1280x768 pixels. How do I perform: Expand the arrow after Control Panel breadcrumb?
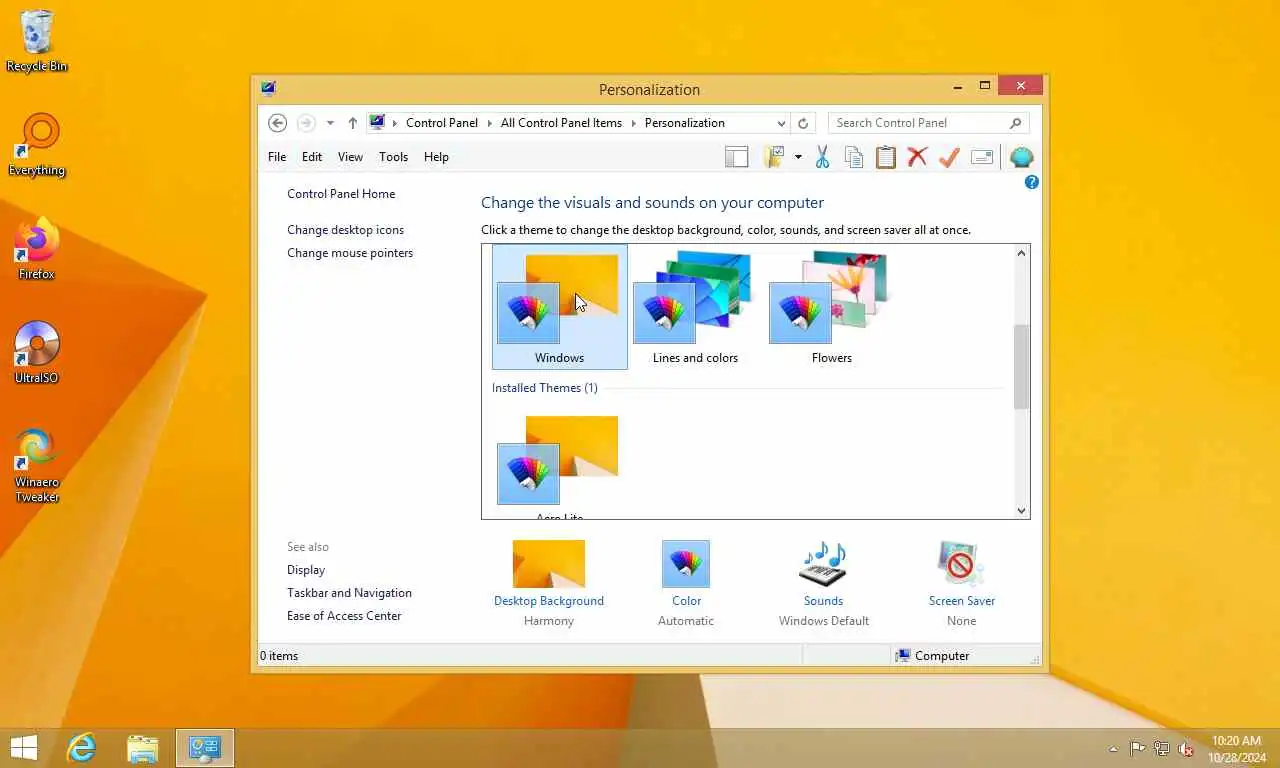click(489, 123)
